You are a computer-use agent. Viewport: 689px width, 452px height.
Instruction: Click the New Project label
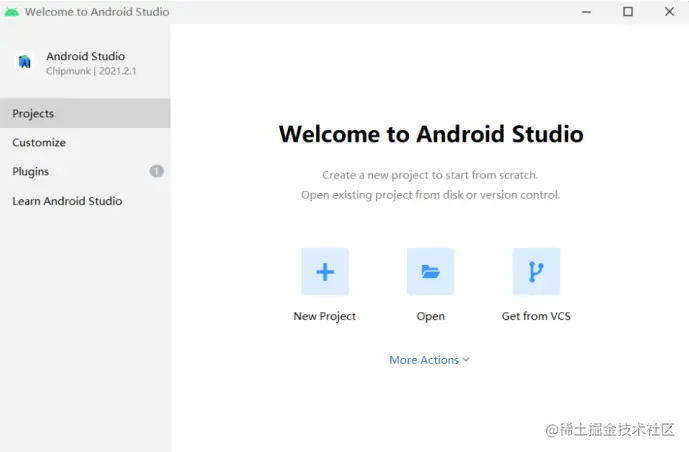(325, 316)
